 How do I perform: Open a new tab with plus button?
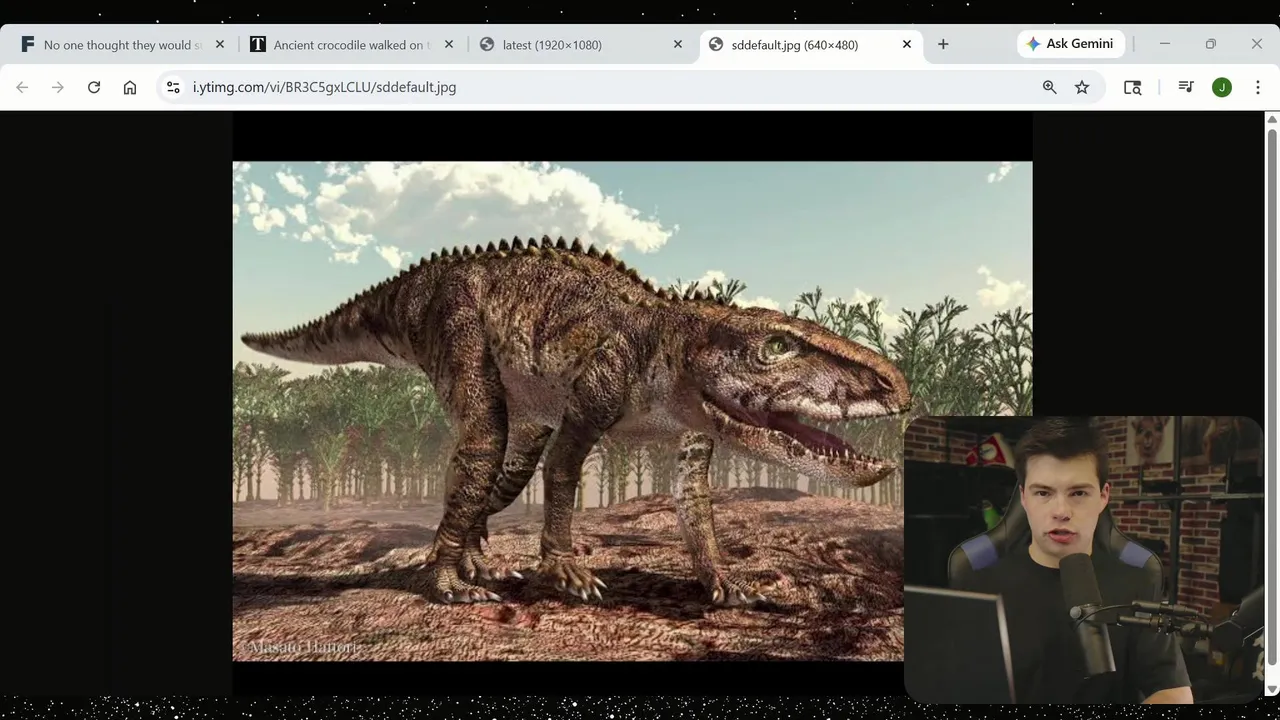tap(943, 44)
